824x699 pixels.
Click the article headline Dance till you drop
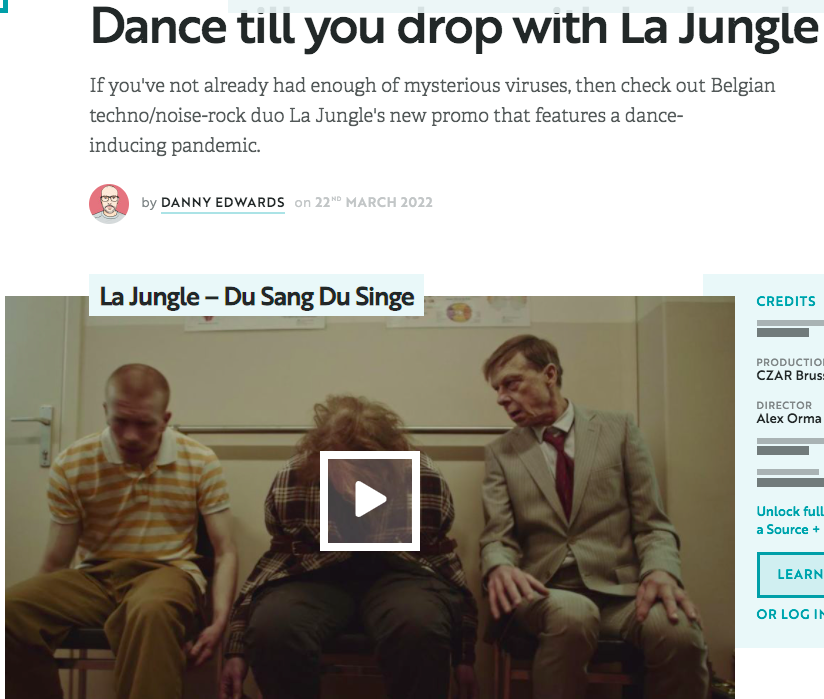pos(455,27)
